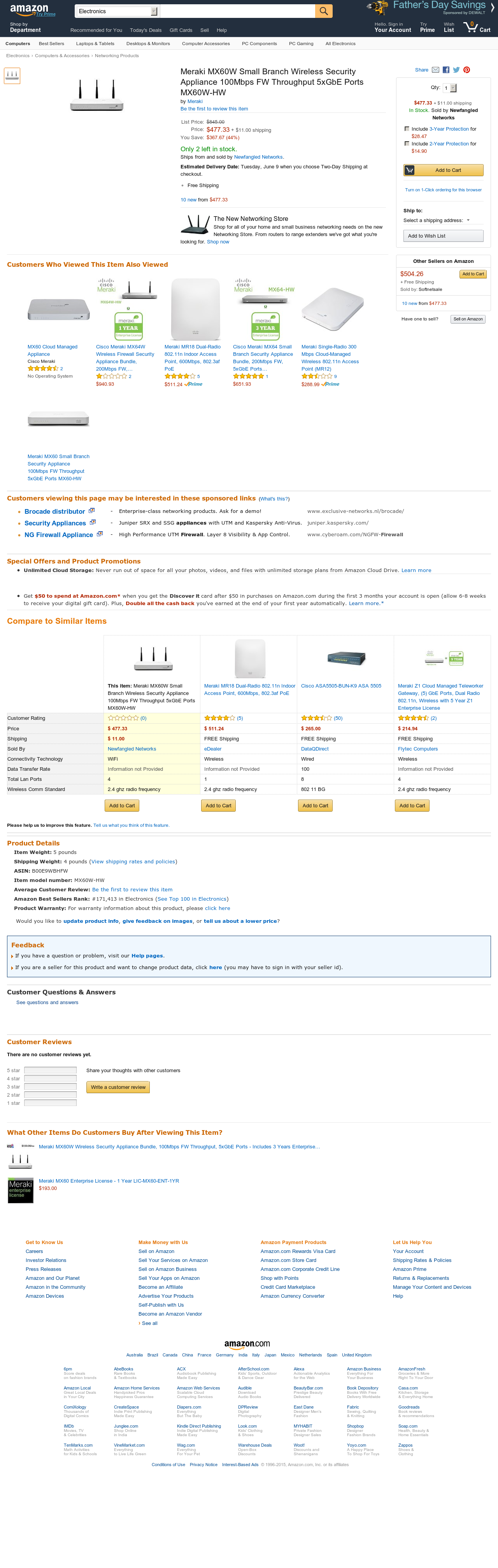The height and width of the screenshot is (1568, 498).
Task: Open Brocade distributor sponsored link popup icon
Action: 92,511
